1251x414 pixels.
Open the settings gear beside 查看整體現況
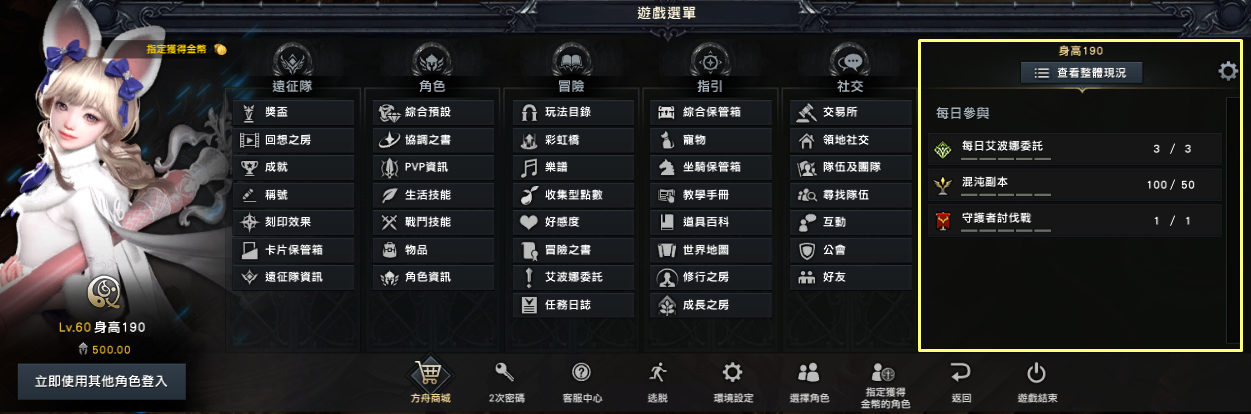[x=1228, y=71]
